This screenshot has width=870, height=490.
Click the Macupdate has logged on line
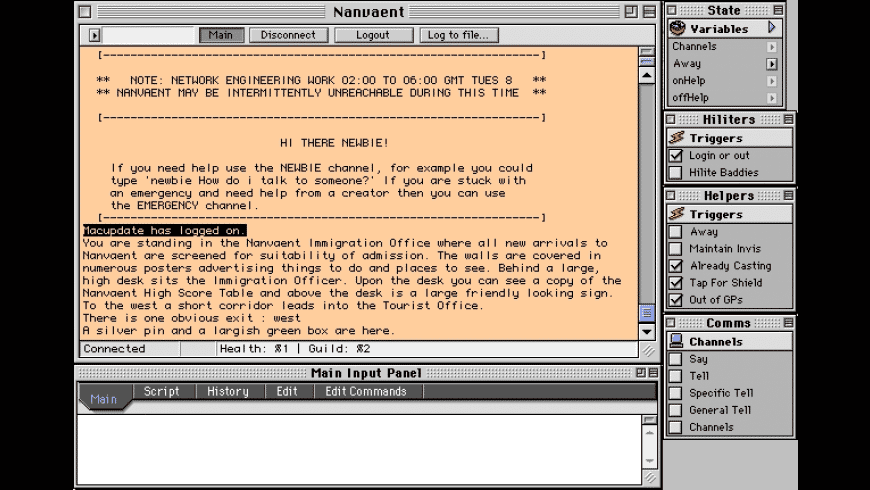click(164, 230)
